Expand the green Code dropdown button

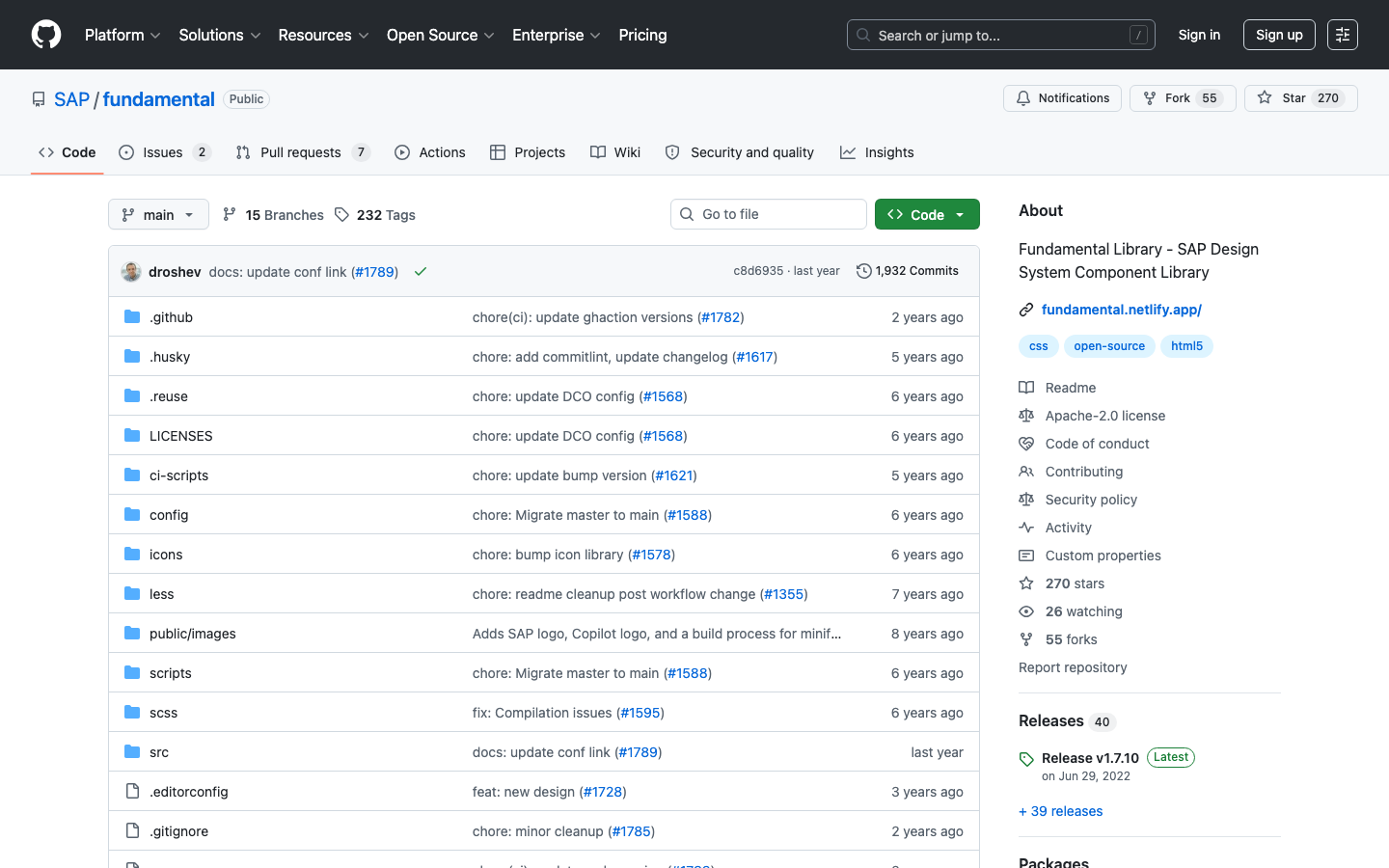(x=927, y=214)
